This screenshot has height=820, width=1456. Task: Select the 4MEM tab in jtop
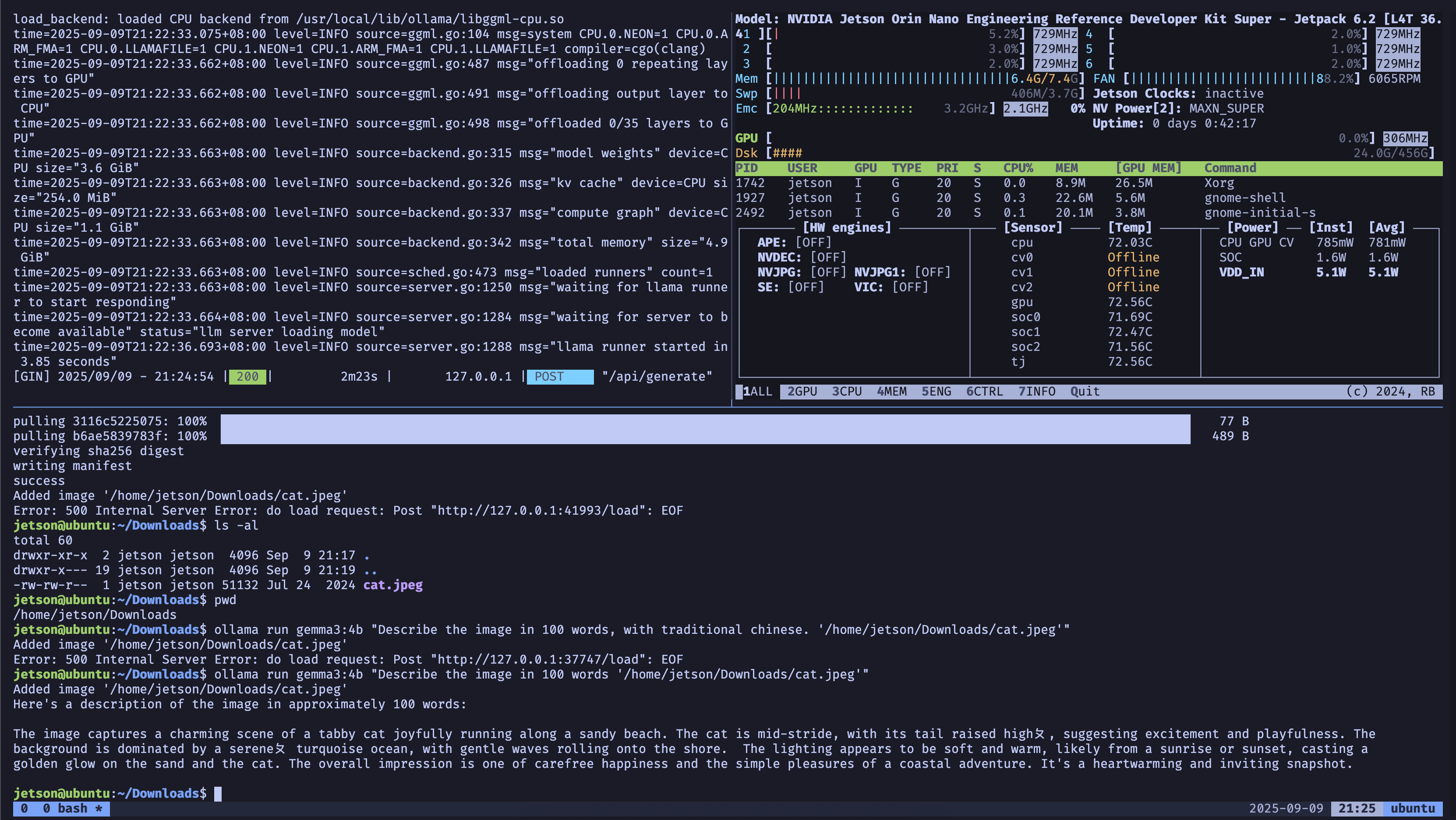click(x=891, y=392)
